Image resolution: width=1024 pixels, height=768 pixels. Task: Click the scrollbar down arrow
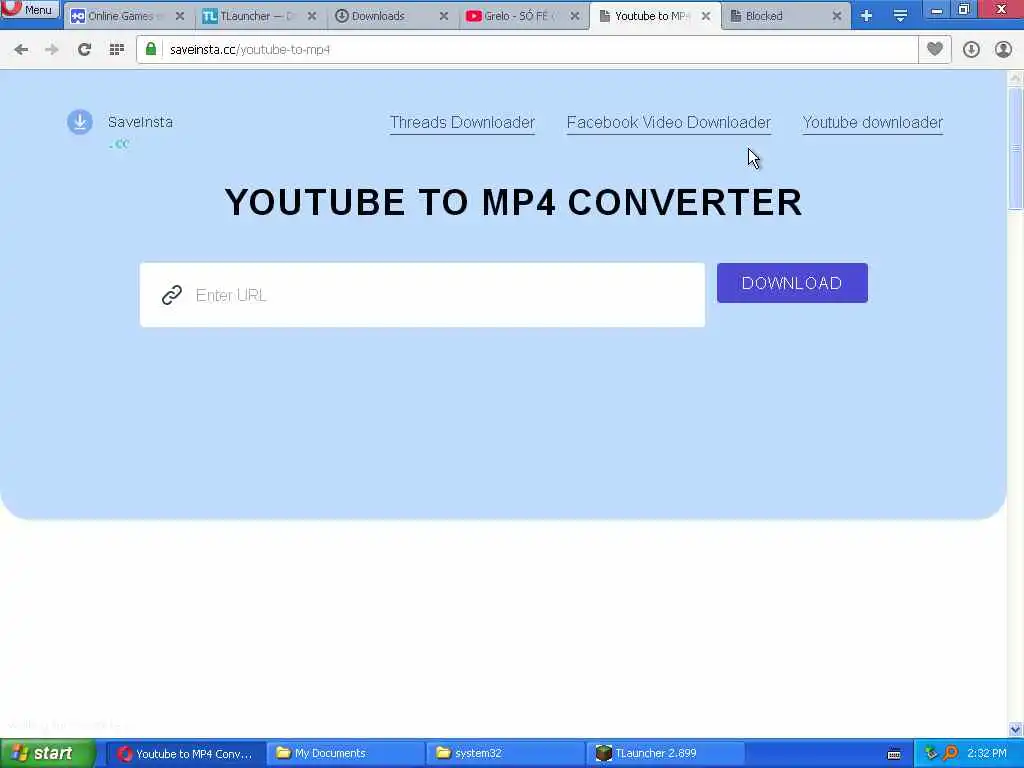pyautogui.click(x=1015, y=729)
